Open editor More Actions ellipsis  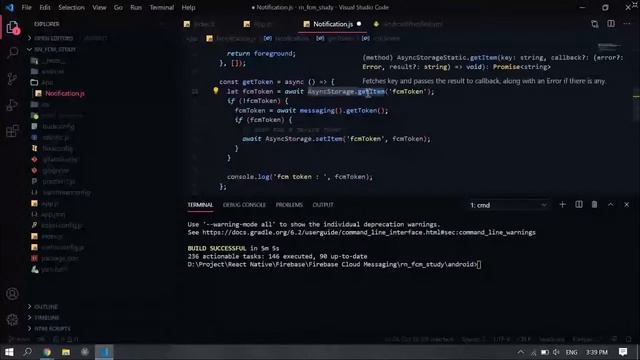(x=627, y=24)
